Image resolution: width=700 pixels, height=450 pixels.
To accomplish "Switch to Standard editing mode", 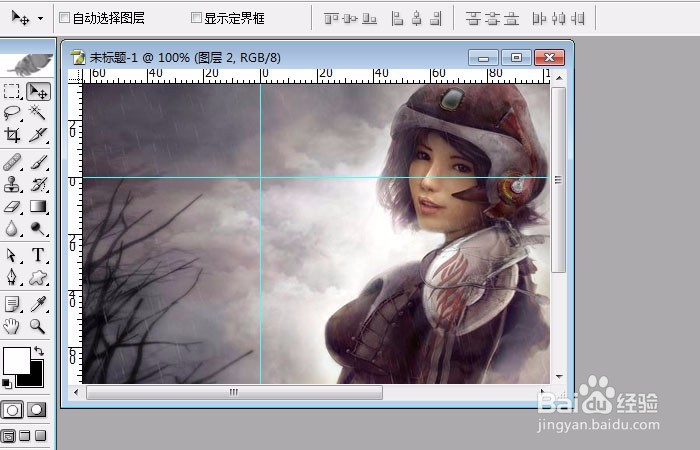I will (x=12, y=410).
